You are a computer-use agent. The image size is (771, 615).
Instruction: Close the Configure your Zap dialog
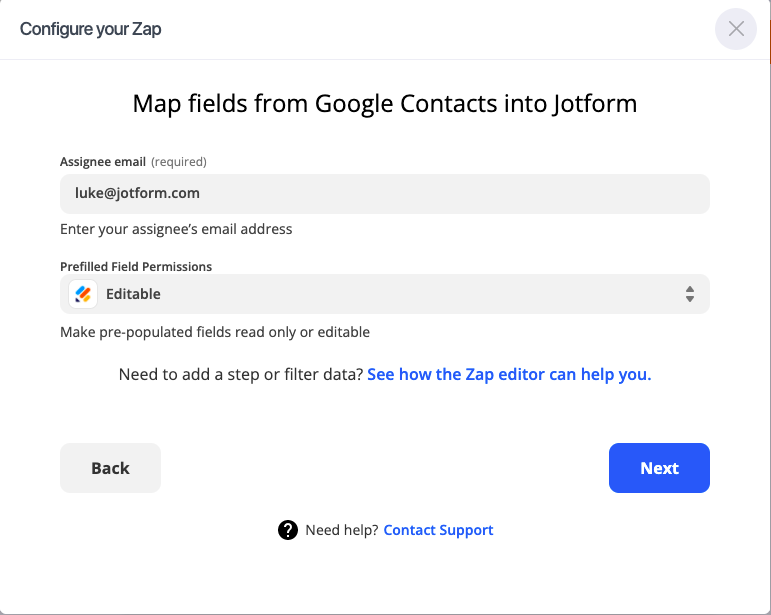point(736,29)
